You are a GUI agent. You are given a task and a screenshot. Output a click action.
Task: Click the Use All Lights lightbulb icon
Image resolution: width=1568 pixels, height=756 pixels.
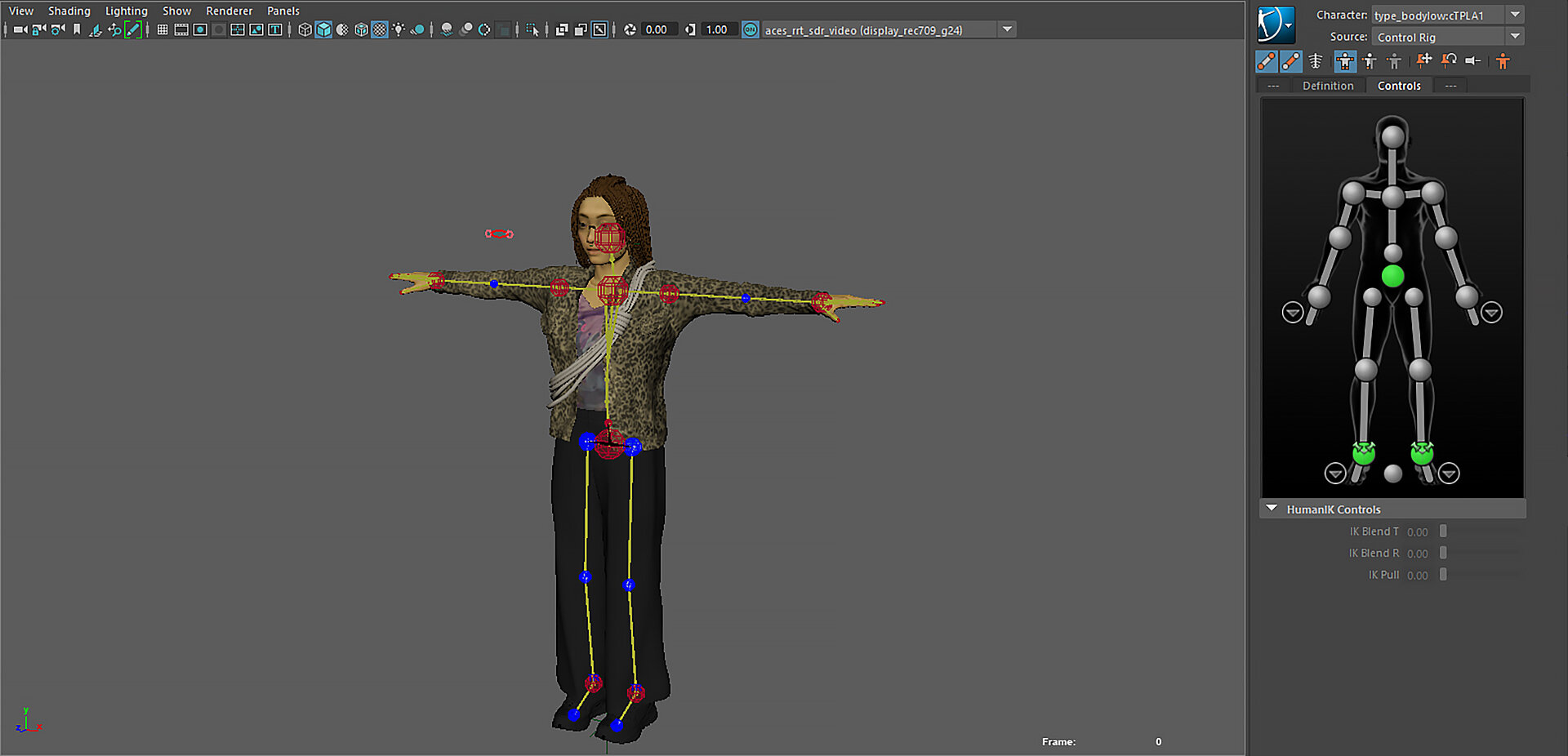(x=399, y=30)
